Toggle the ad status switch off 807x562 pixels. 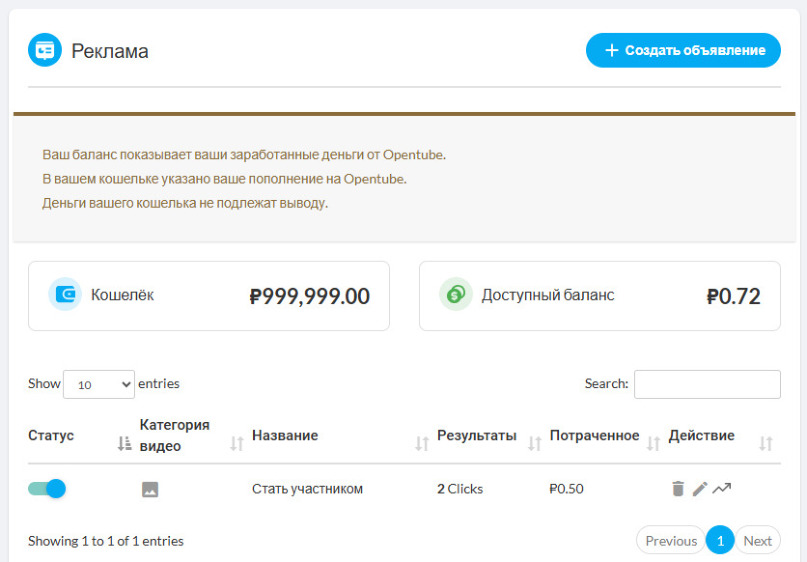pyautogui.click(x=47, y=489)
